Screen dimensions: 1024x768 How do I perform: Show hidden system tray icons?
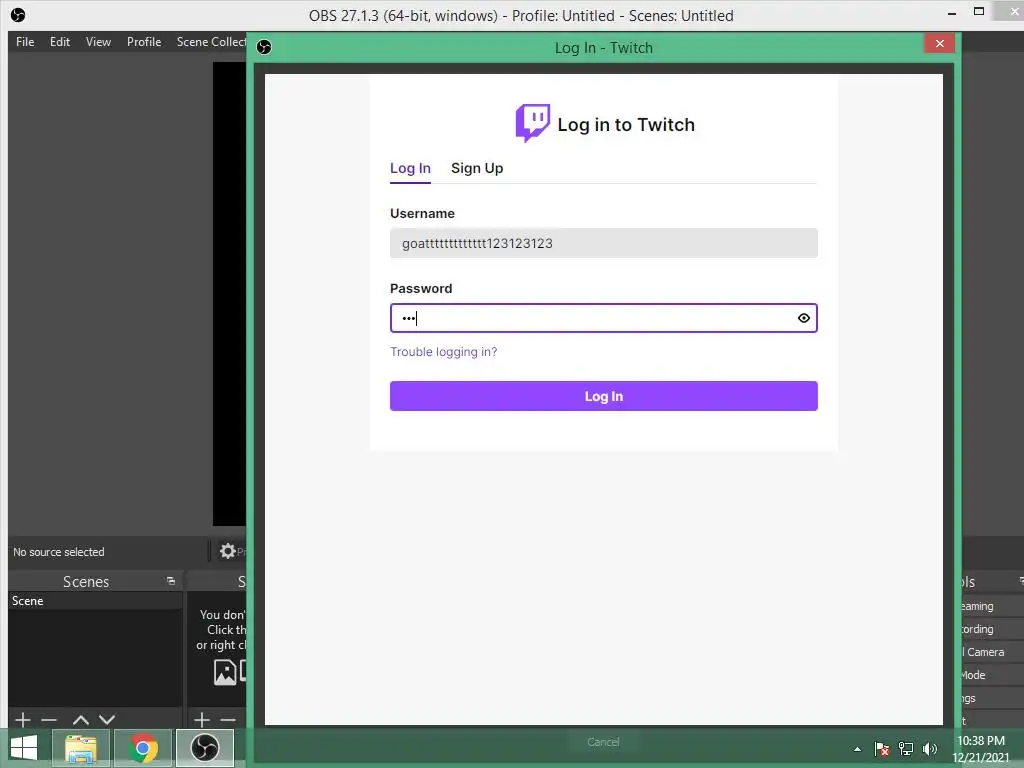pos(857,749)
